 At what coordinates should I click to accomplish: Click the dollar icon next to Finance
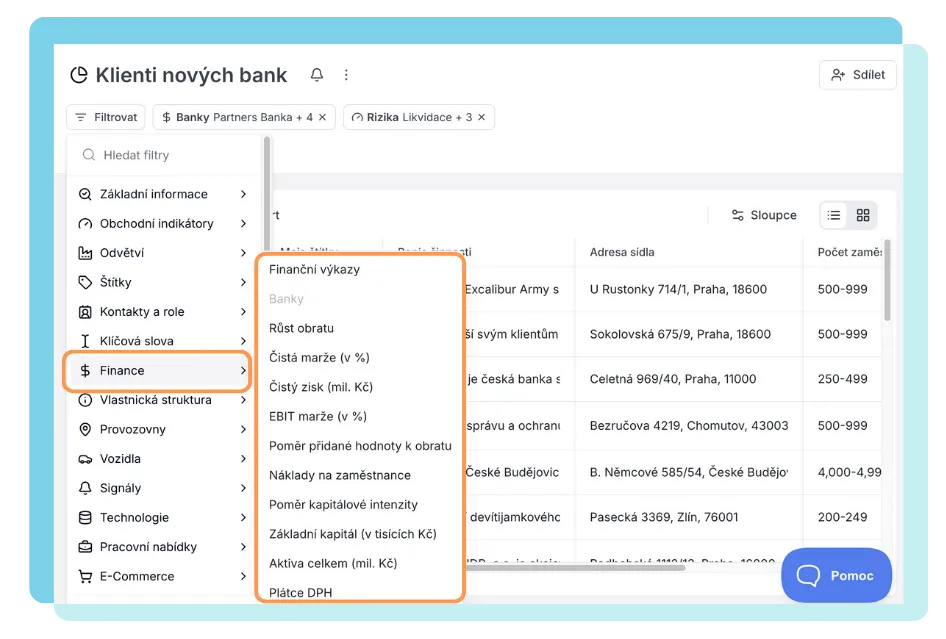pos(88,370)
